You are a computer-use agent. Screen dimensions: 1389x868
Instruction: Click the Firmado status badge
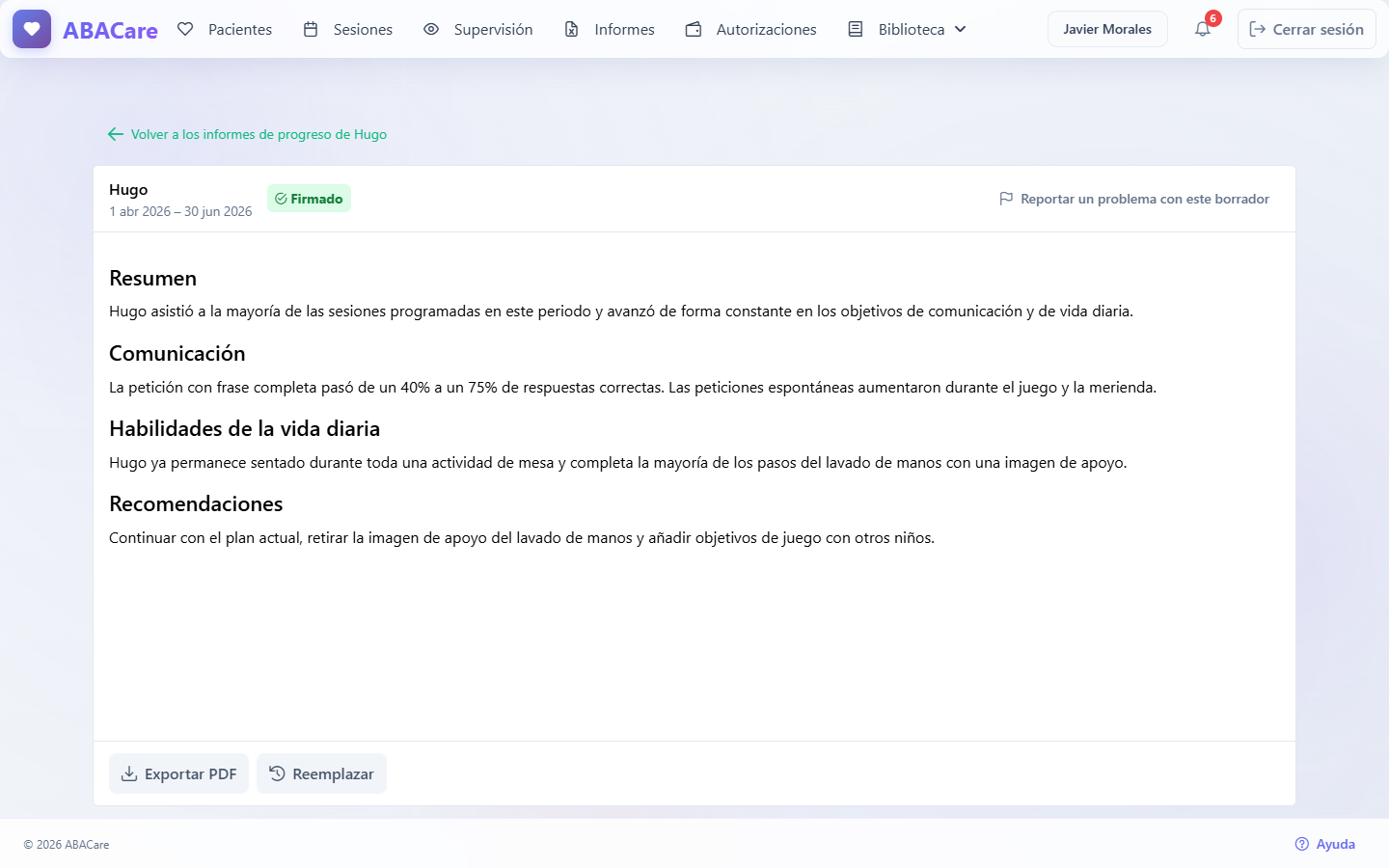(x=309, y=199)
